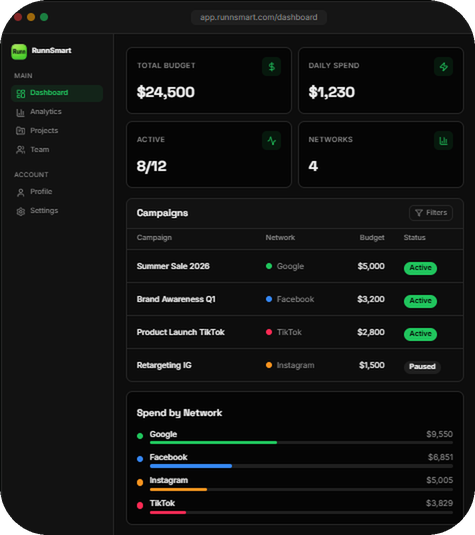The height and width of the screenshot is (535, 475).
Task: Click the funnel icon in Filters button
Action: [x=419, y=213]
